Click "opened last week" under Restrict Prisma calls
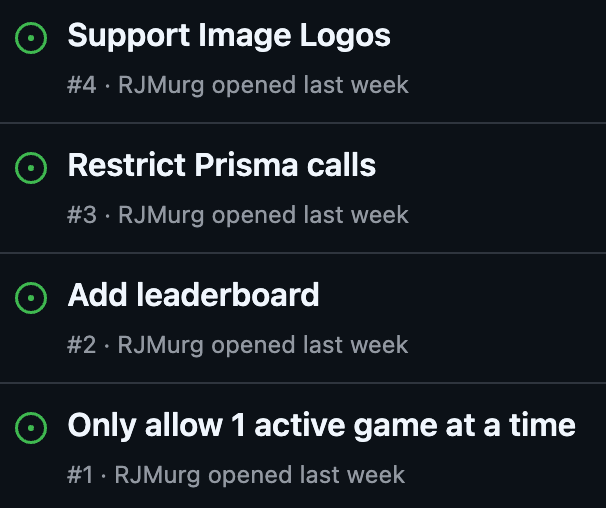This screenshot has width=606, height=508. pyautogui.click(x=310, y=215)
